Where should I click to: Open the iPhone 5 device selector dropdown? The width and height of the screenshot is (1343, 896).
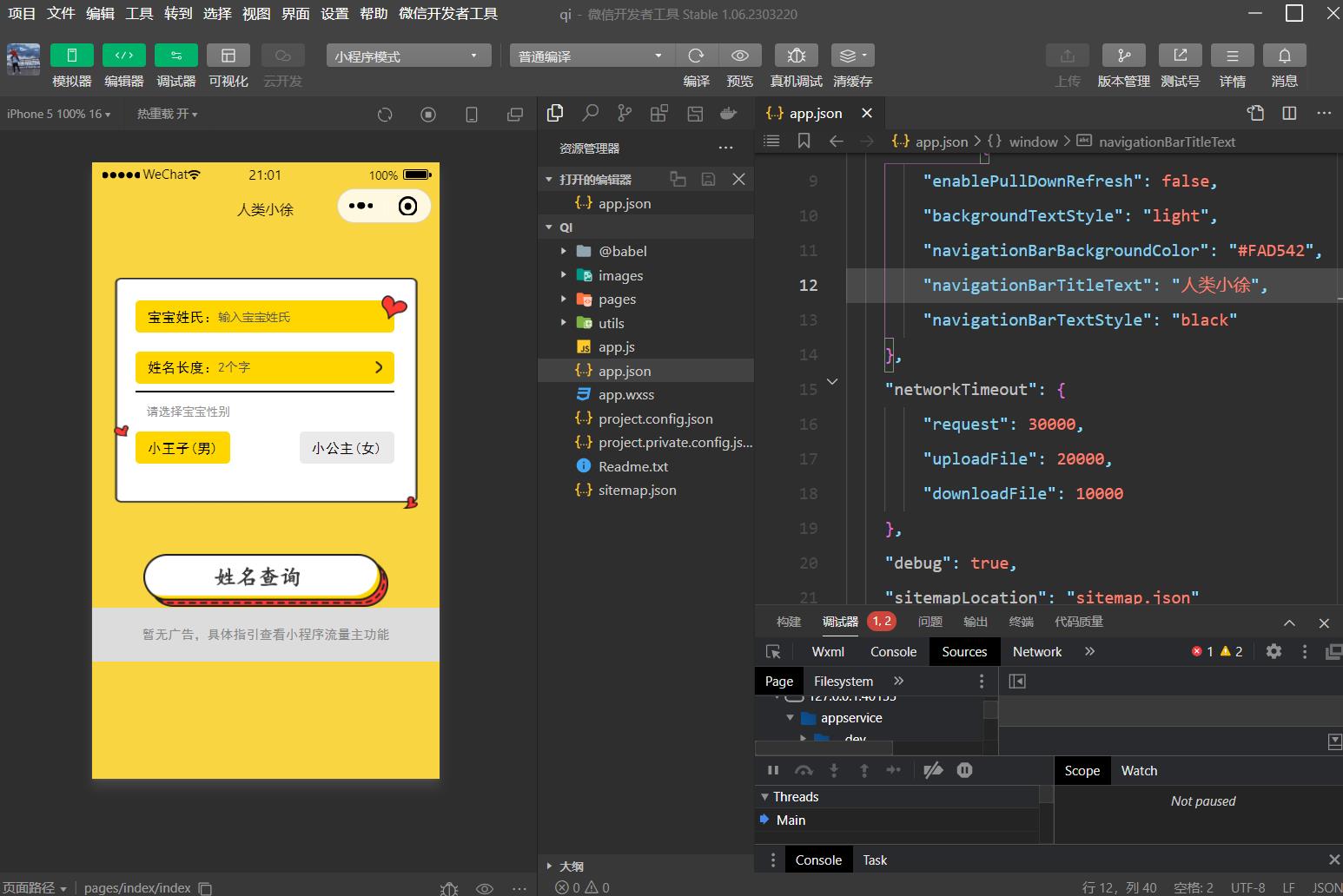point(59,114)
